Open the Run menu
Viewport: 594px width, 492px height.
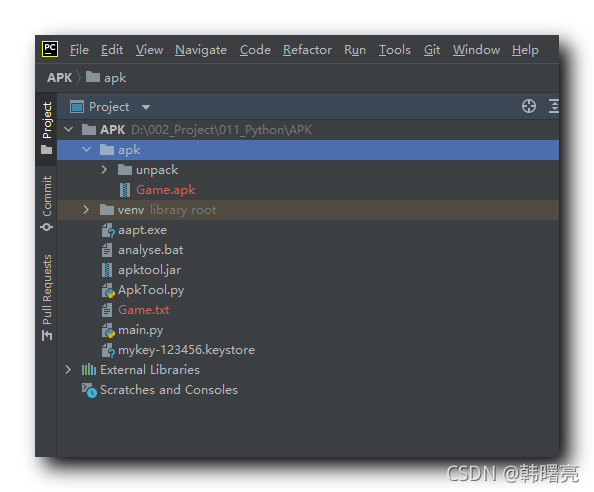(x=355, y=50)
